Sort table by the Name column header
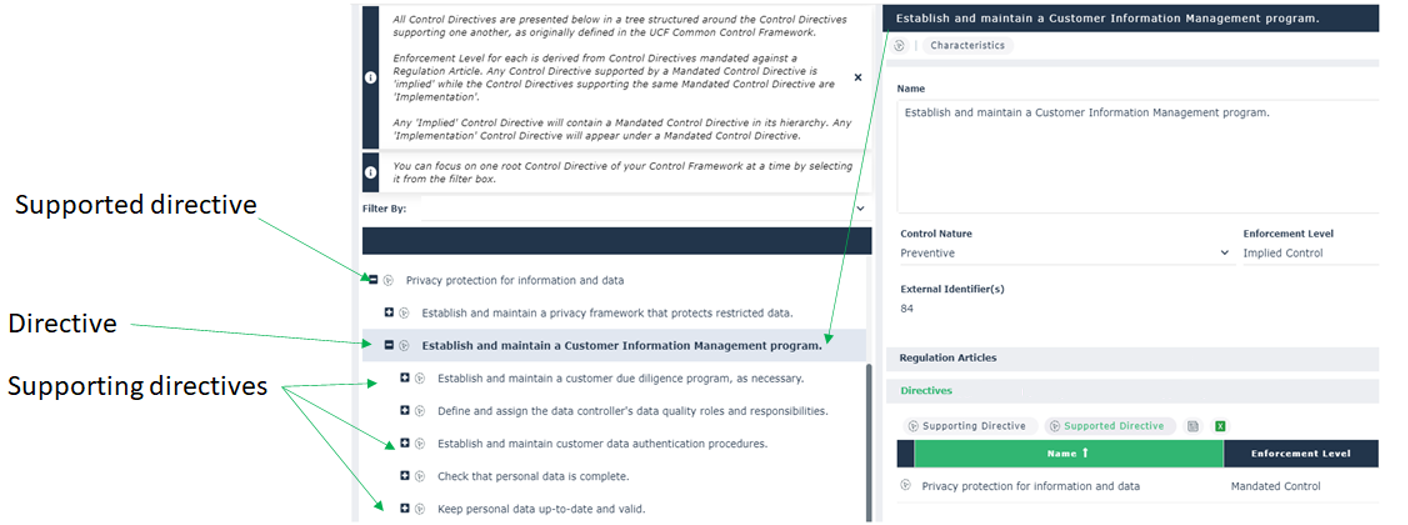This screenshot has height=525, width=1408. 1067,454
